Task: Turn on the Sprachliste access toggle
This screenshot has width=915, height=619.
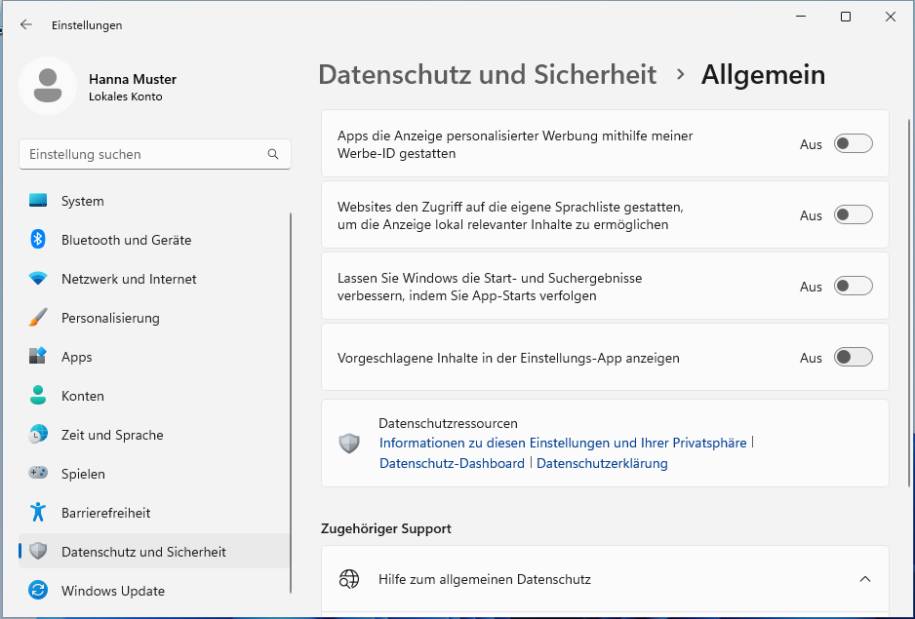Action: pos(851,215)
